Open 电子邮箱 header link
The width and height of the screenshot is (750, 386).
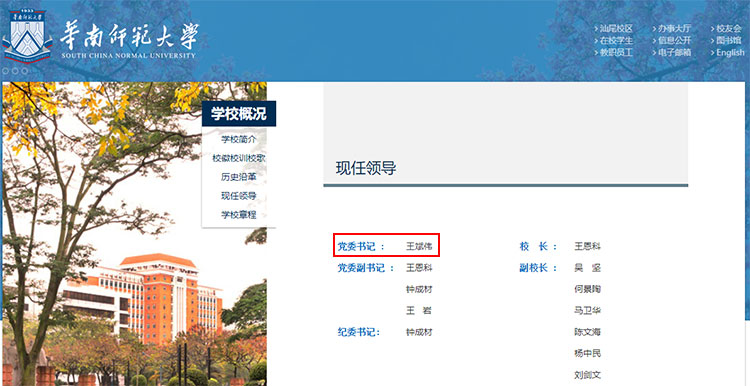click(x=672, y=53)
